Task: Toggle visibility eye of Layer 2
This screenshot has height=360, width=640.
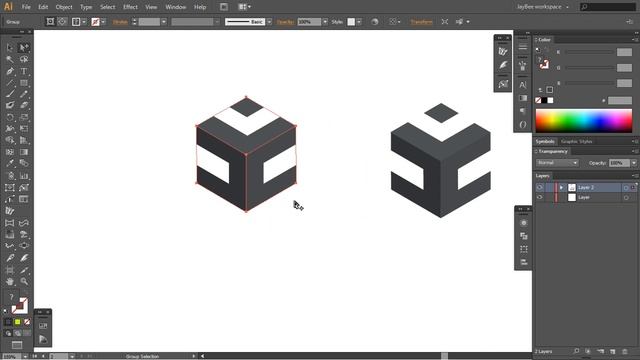Action: (x=540, y=187)
